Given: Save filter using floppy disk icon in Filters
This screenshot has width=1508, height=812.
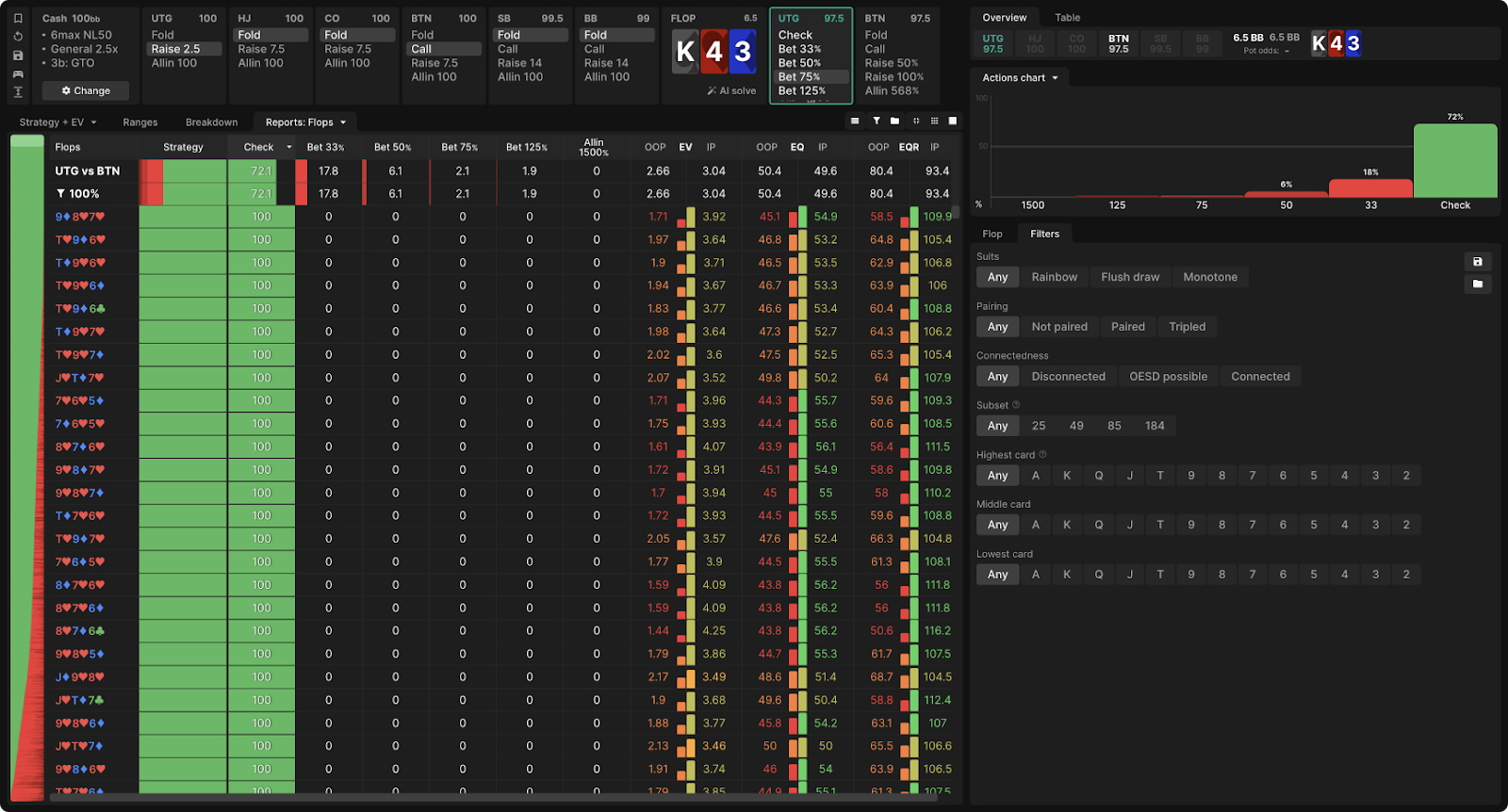Looking at the screenshot, I should click(1477, 262).
